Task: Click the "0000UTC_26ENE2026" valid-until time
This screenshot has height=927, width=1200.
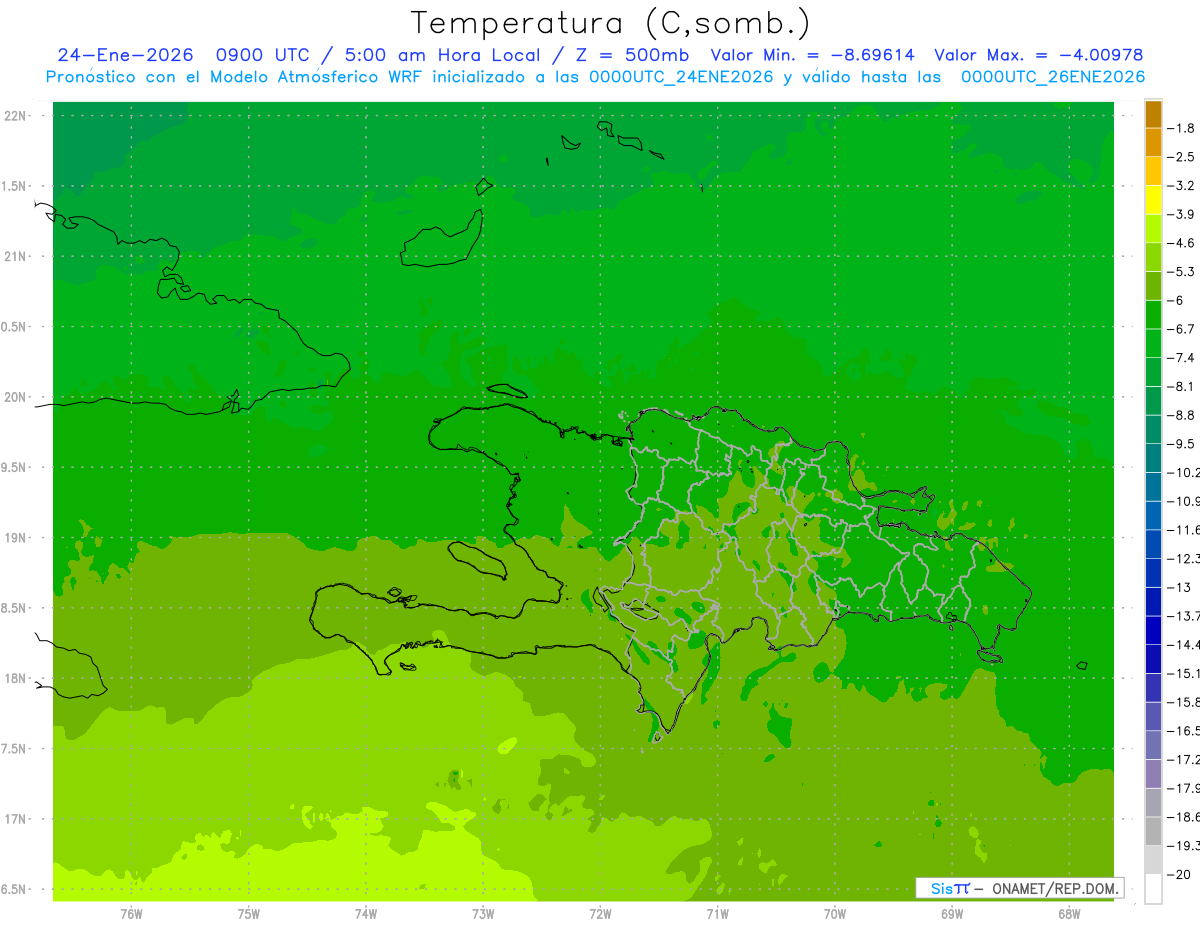Action: pos(1053,77)
